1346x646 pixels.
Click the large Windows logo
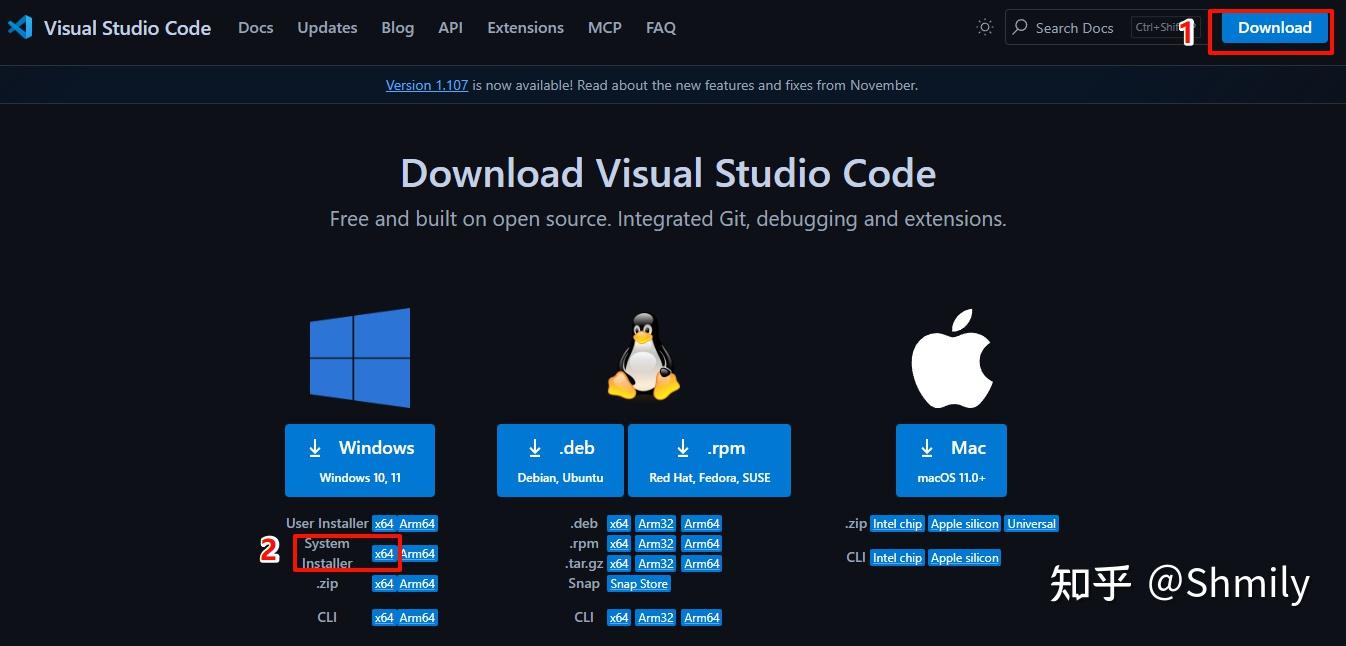click(360, 357)
